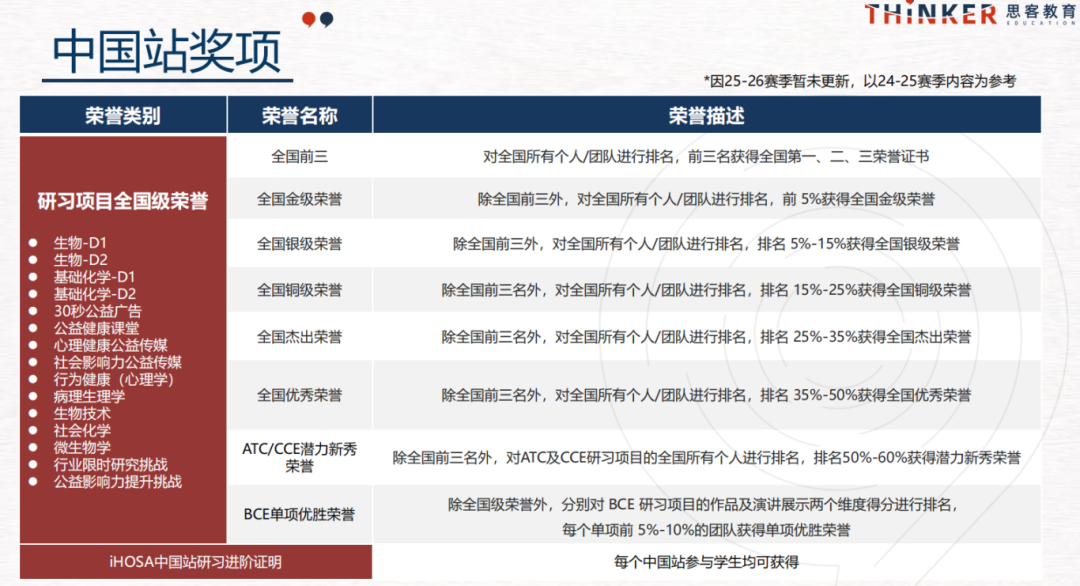Viewport: 1080px width, 586px height.
Task: Click the ATC/CCE潜力新秀荣誉 cell
Action: [299, 457]
